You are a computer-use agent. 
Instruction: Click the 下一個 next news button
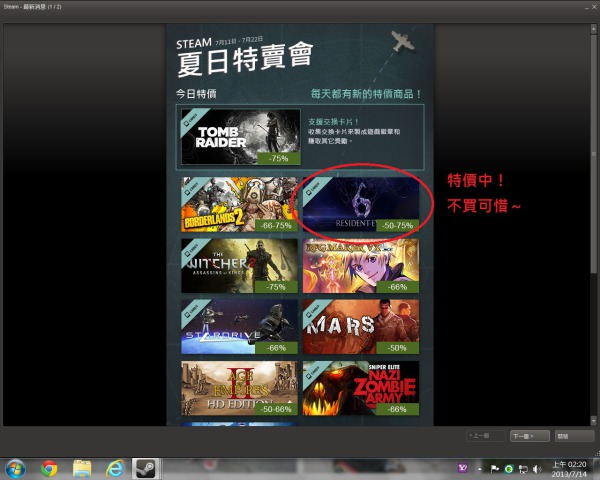[x=530, y=436]
